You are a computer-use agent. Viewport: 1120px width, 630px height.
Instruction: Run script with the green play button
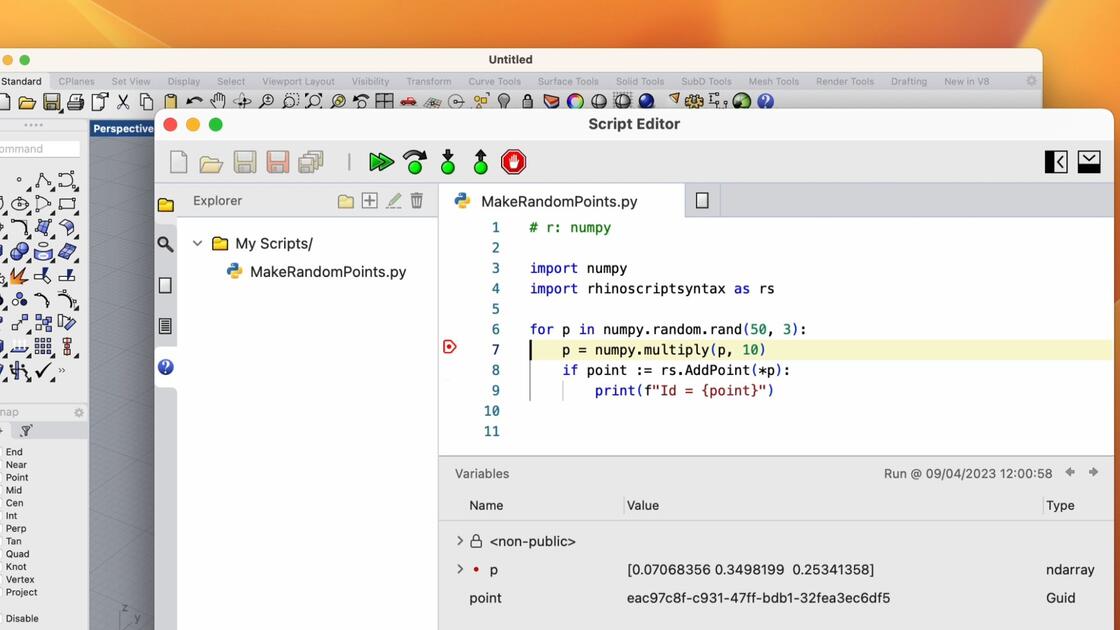coord(381,162)
